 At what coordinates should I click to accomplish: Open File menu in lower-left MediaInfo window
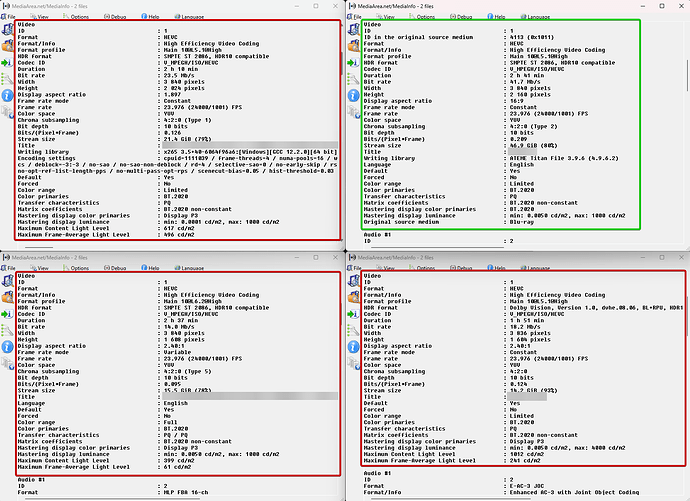[x=8, y=268]
